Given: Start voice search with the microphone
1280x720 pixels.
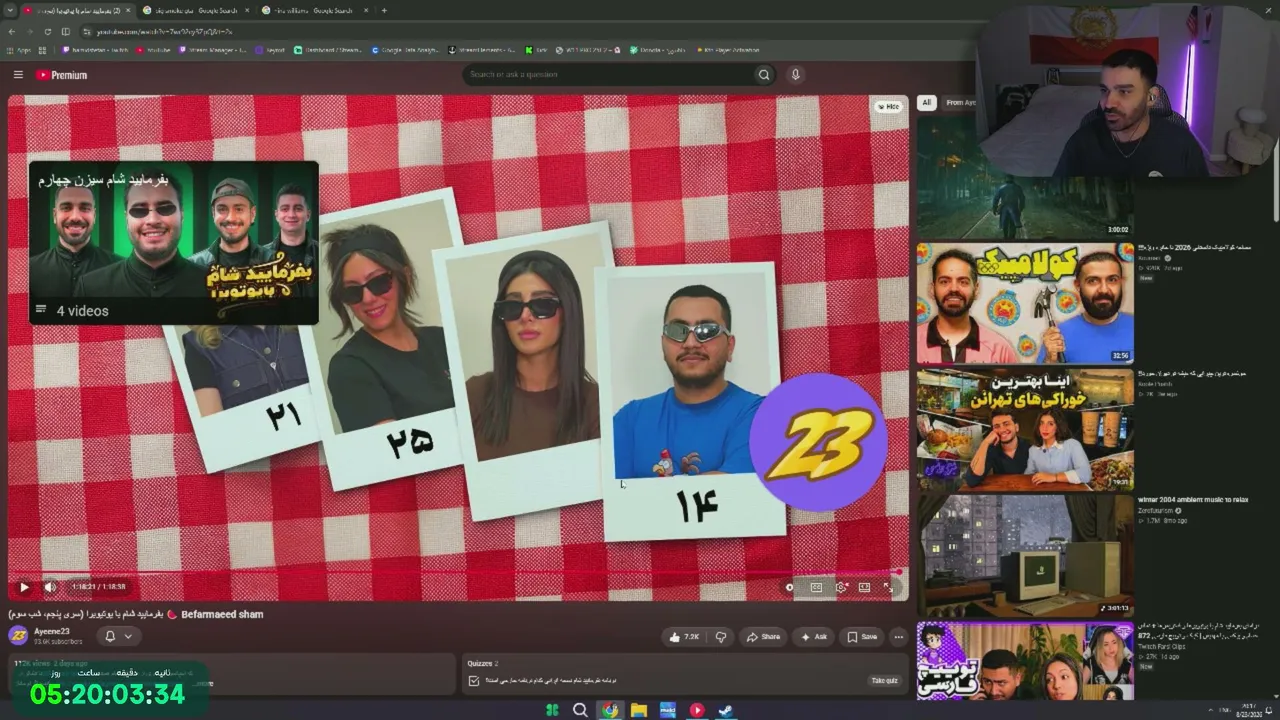Looking at the screenshot, I should coord(796,75).
